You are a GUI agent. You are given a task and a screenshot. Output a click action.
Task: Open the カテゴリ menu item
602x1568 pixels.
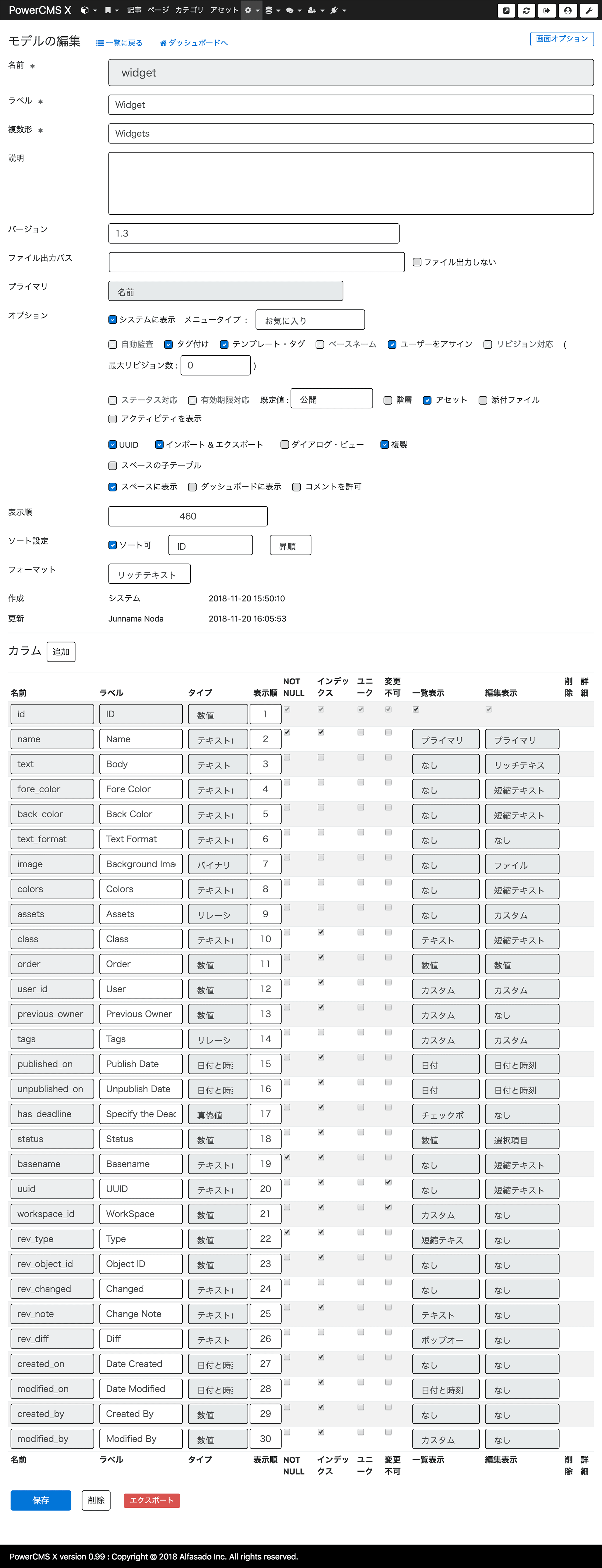click(x=189, y=10)
